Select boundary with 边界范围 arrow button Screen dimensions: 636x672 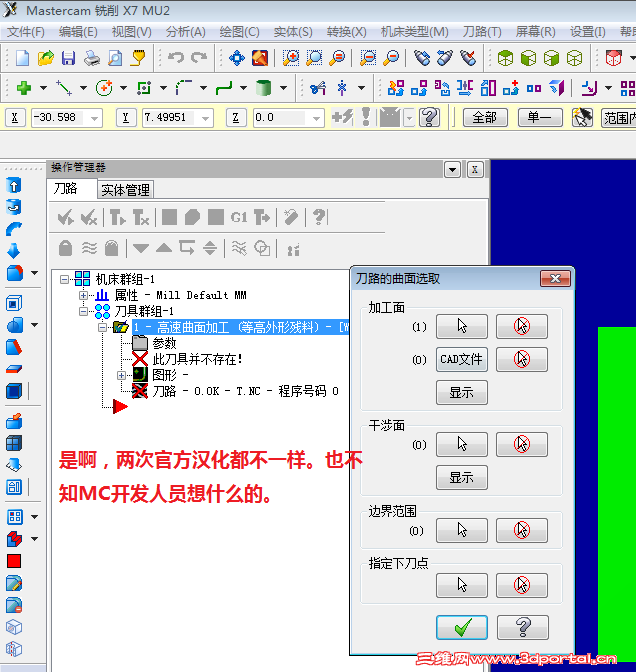(x=462, y=530)
